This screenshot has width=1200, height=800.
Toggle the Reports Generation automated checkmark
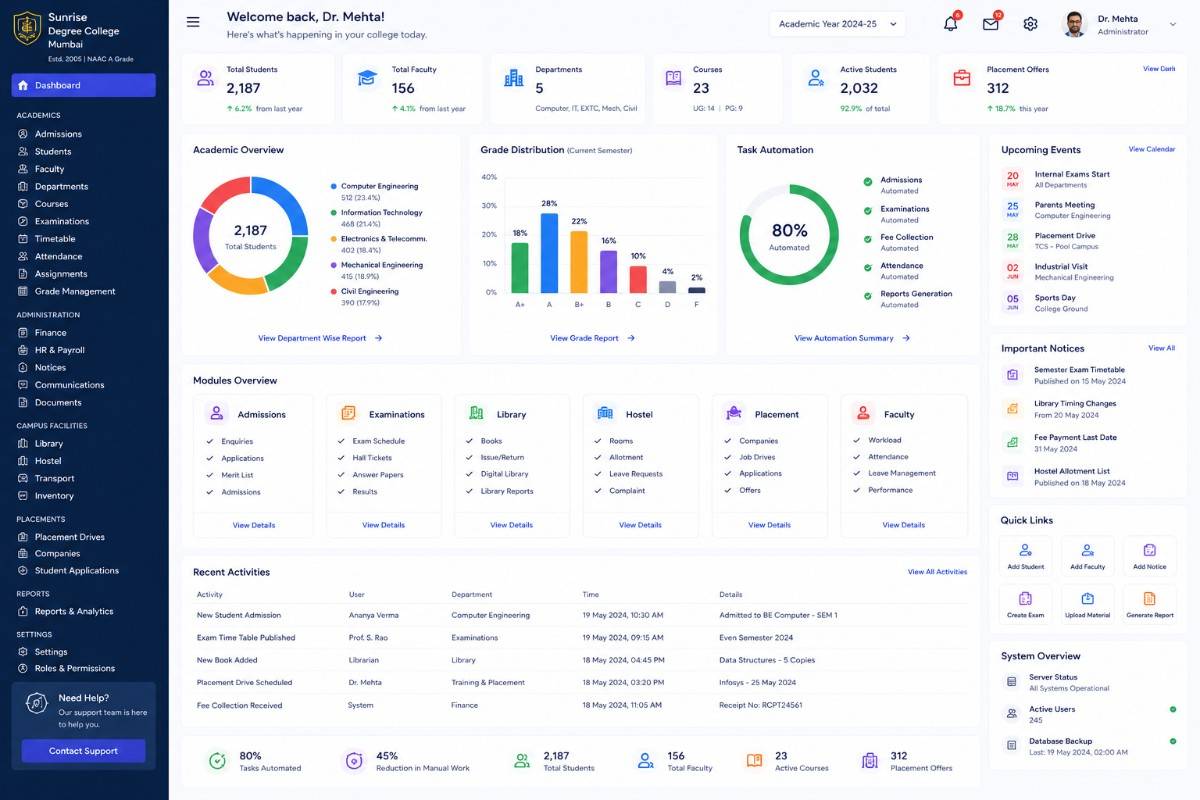pyautogui.click(x=867, y=296)
